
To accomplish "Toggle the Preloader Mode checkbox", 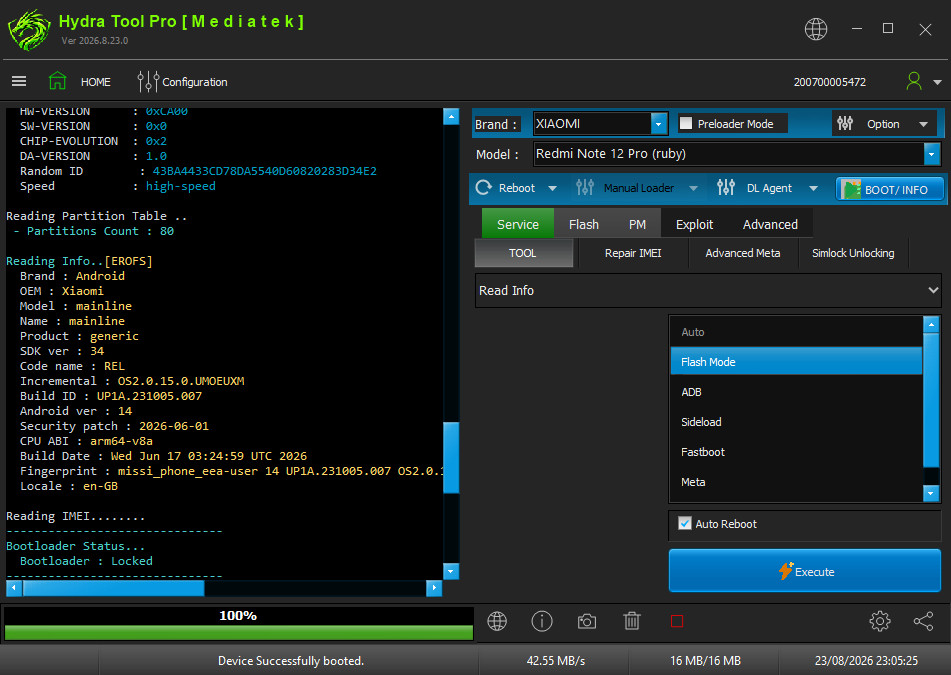I will pos(686,124).
